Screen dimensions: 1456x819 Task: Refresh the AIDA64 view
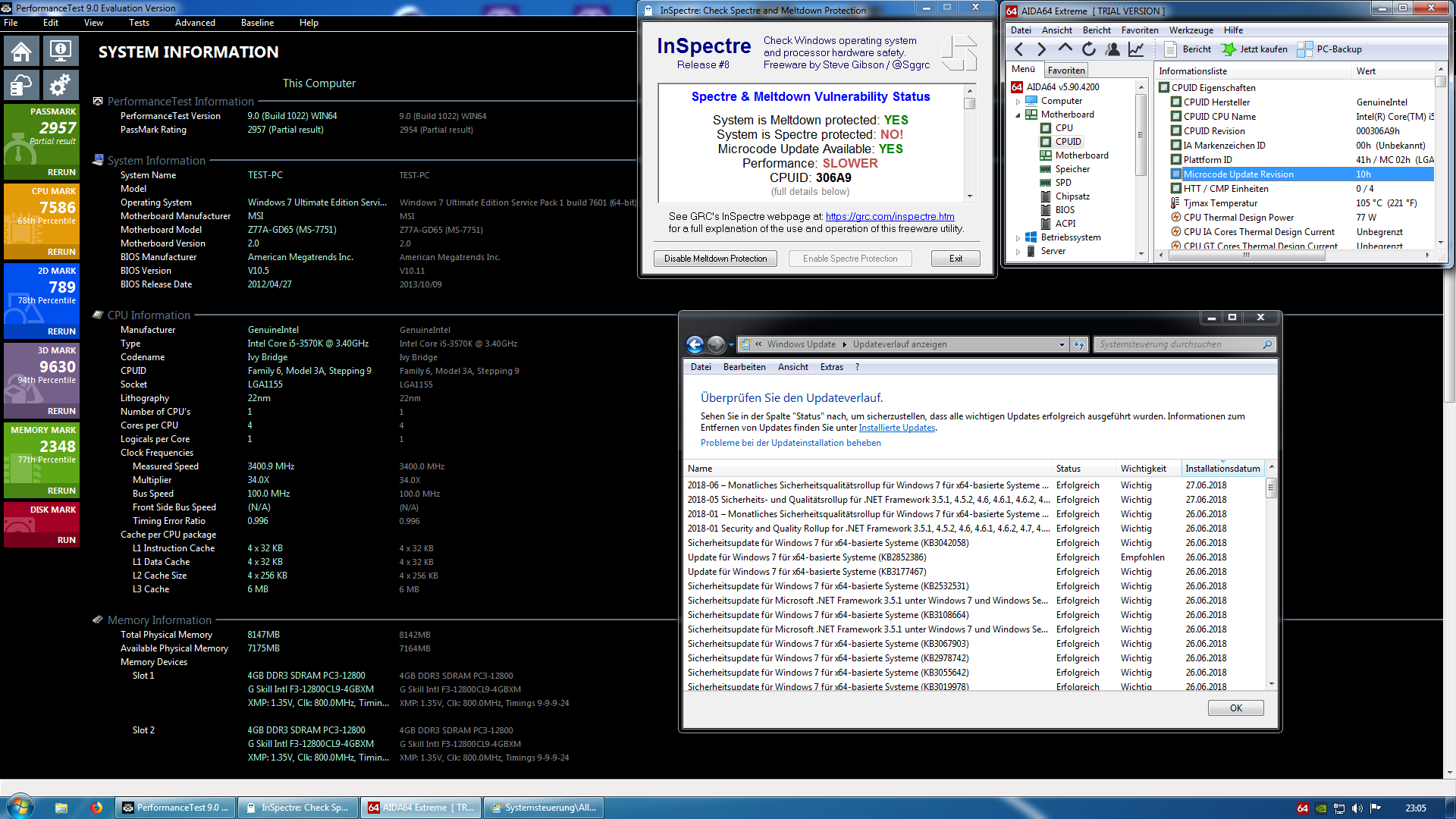(x=1089, y=49)
